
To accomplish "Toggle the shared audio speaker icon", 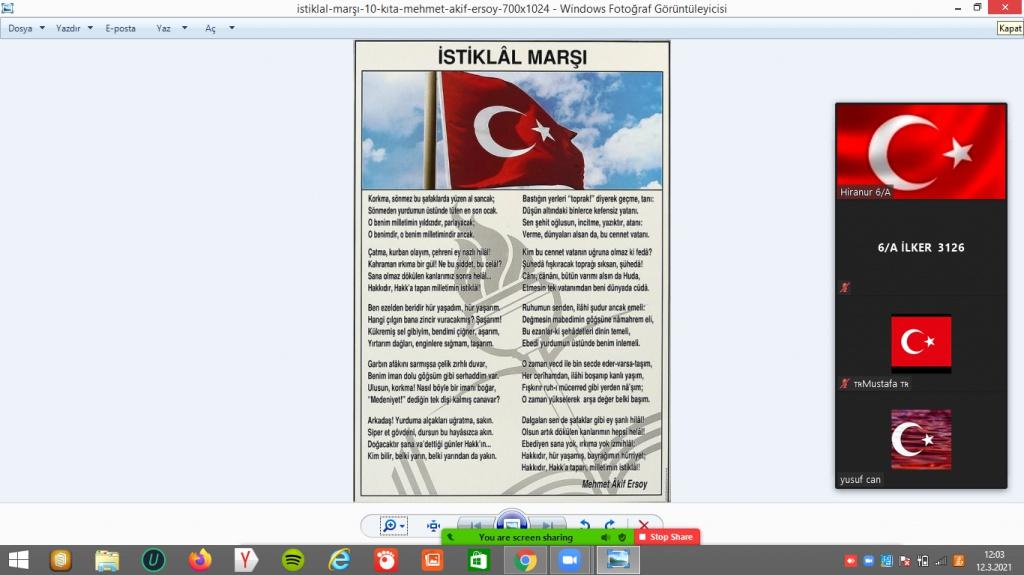I will tap(605, 537).
